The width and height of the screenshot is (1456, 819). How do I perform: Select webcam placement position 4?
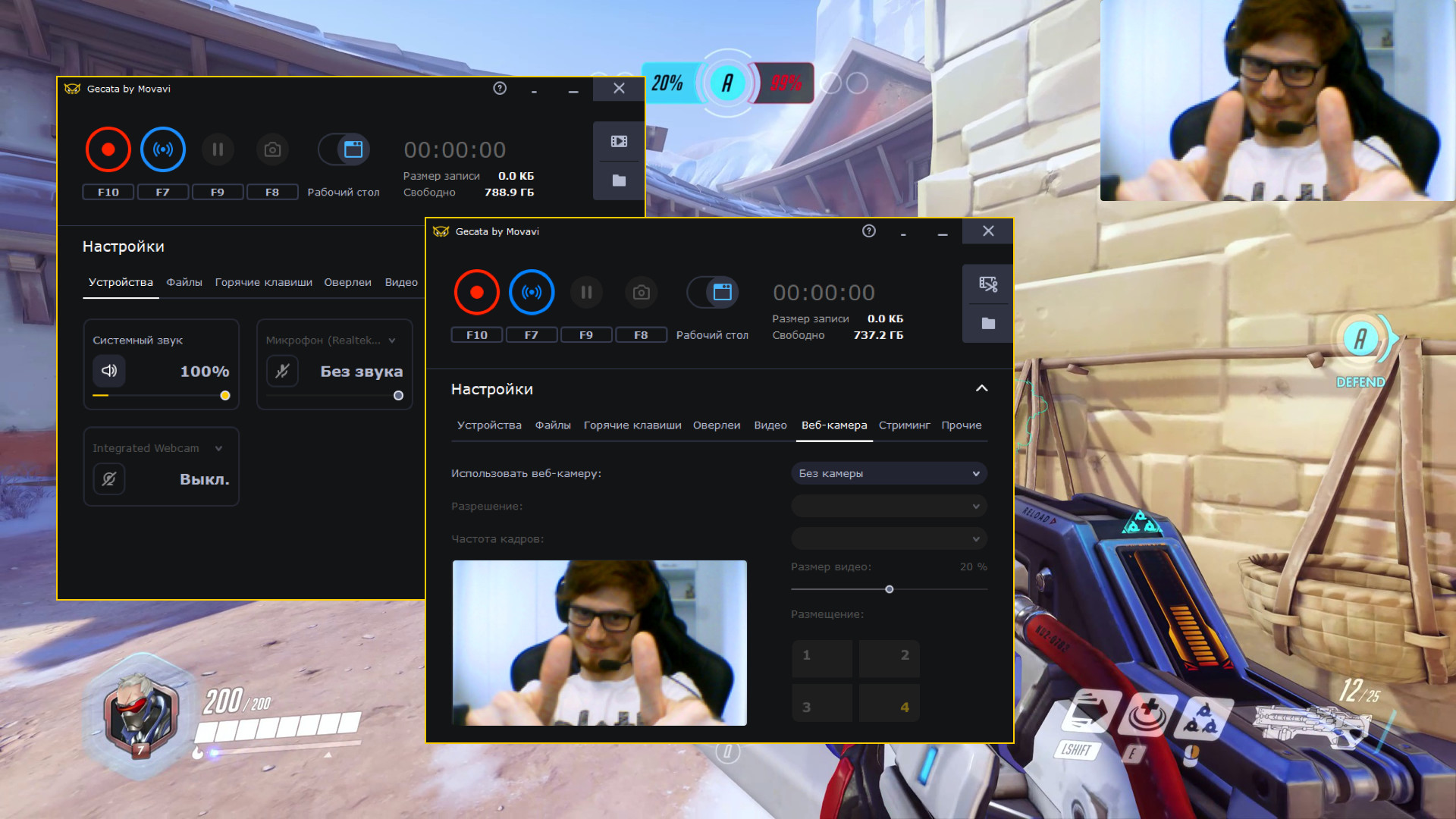890,704
